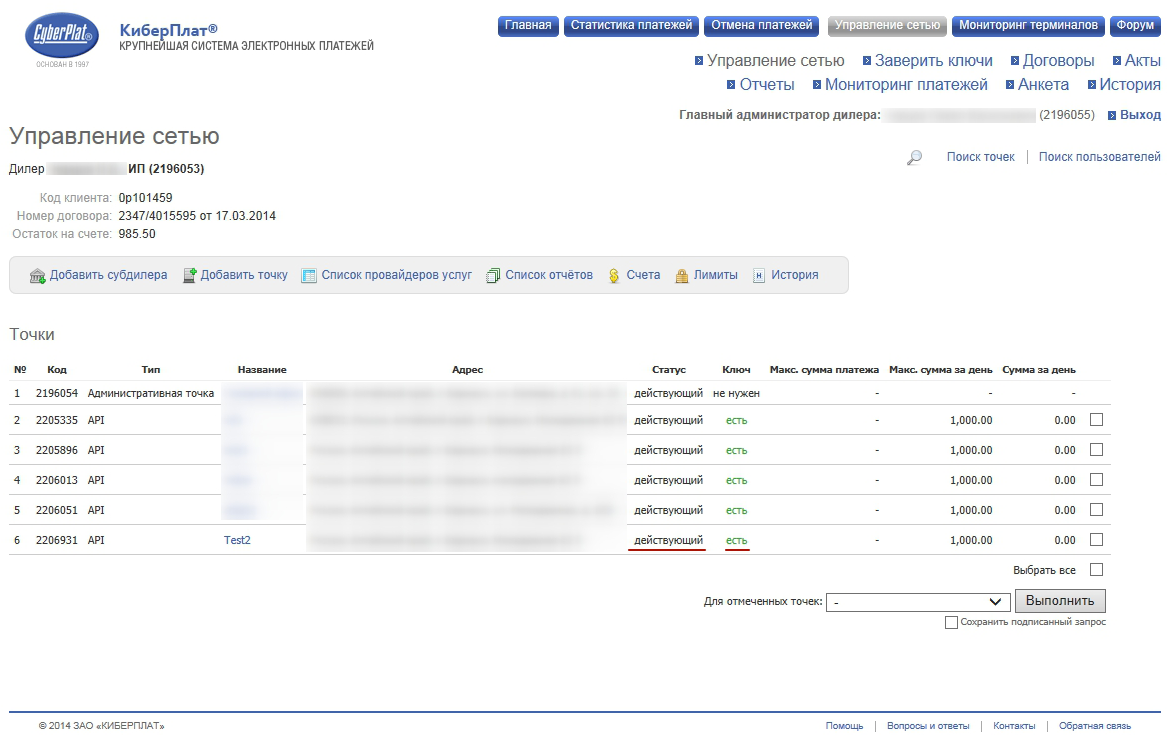This screenshot has height=740, width=1170.
Task: Enable Сохранить подписанный запрос checkbox
Action: pos(951,622)
